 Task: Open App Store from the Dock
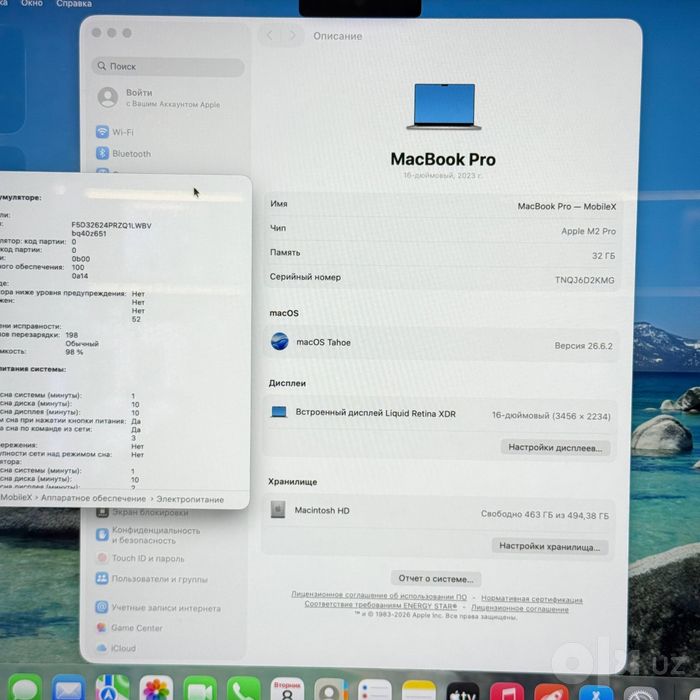596,691
